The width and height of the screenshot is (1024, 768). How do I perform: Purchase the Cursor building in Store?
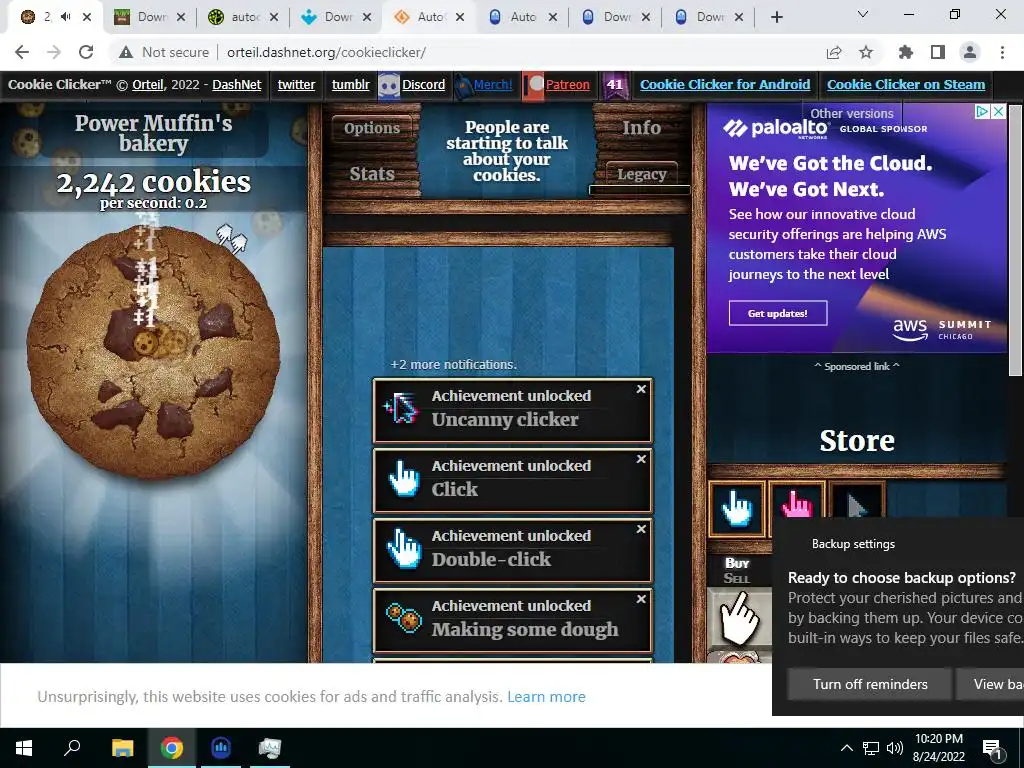point(739,617)
